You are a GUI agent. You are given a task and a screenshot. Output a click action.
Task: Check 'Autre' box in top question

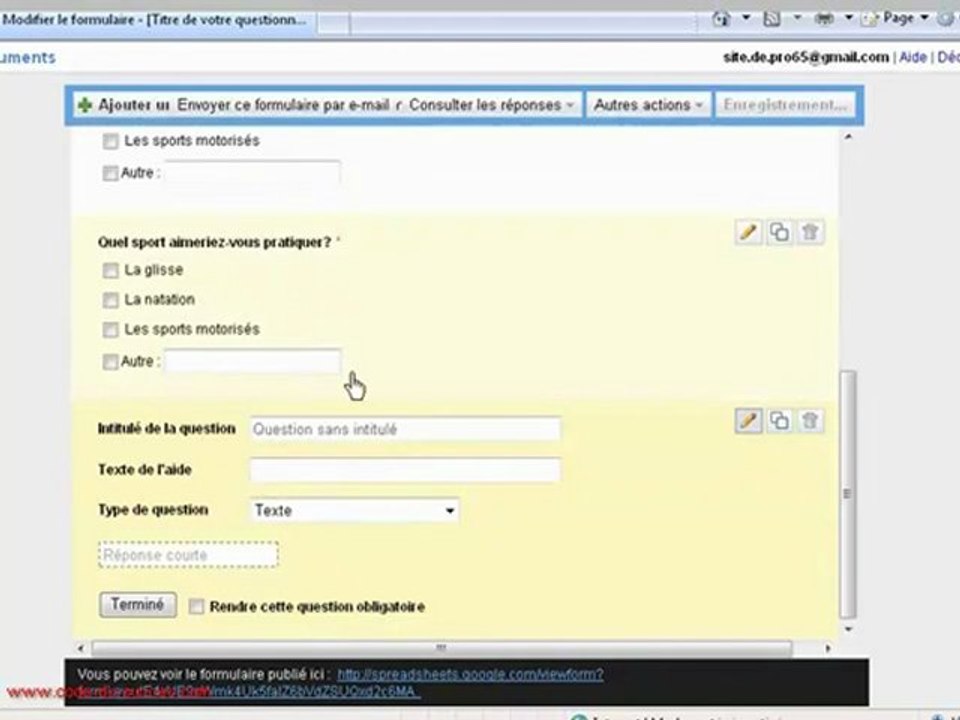tap(110, 173)
